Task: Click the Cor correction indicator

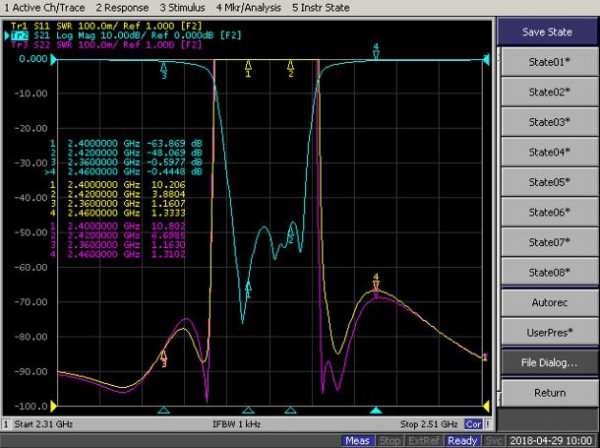Action: coord(473,424)
